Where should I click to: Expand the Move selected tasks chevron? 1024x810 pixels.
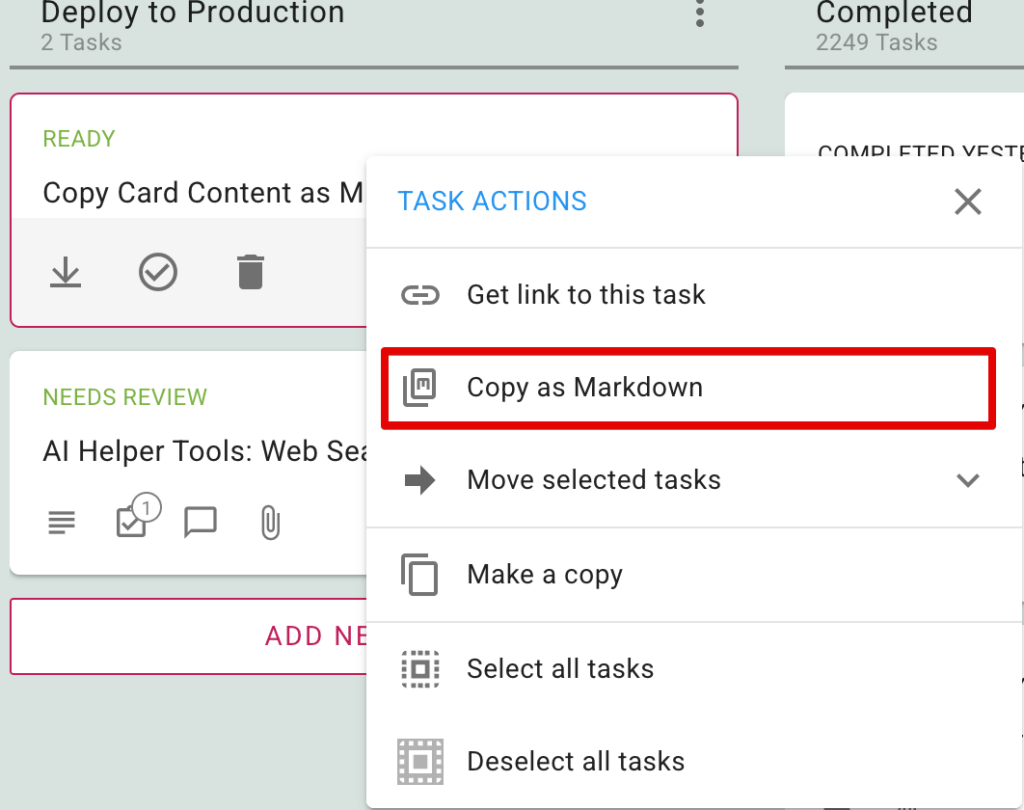coord(968,480)
